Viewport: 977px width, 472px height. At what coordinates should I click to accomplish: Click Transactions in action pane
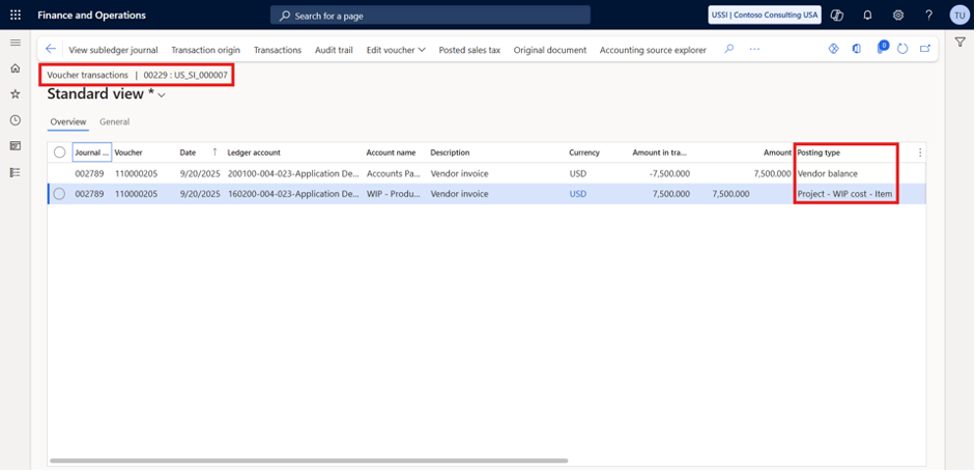(277, 50)
